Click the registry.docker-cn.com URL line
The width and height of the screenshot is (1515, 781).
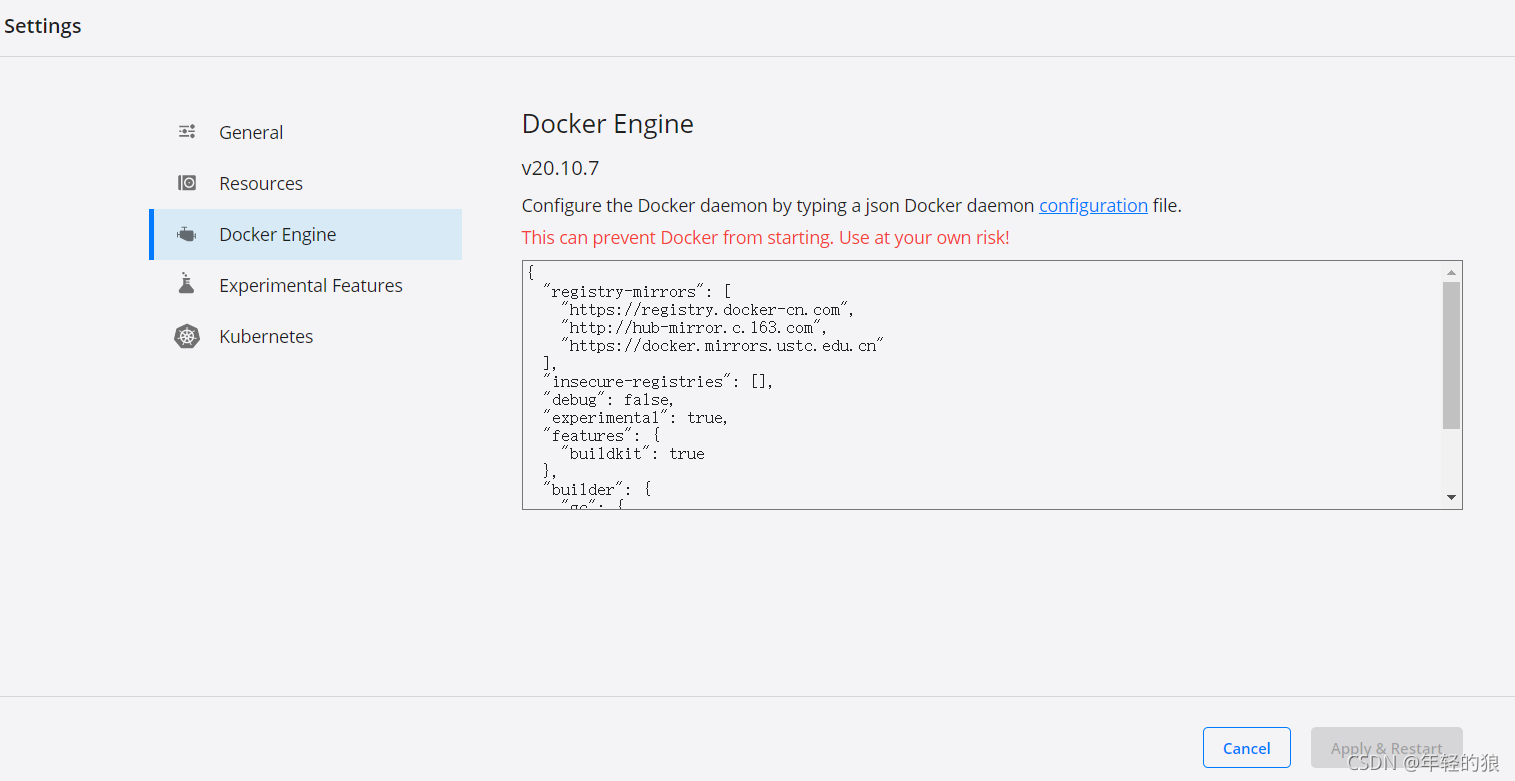tap(708, 309)
